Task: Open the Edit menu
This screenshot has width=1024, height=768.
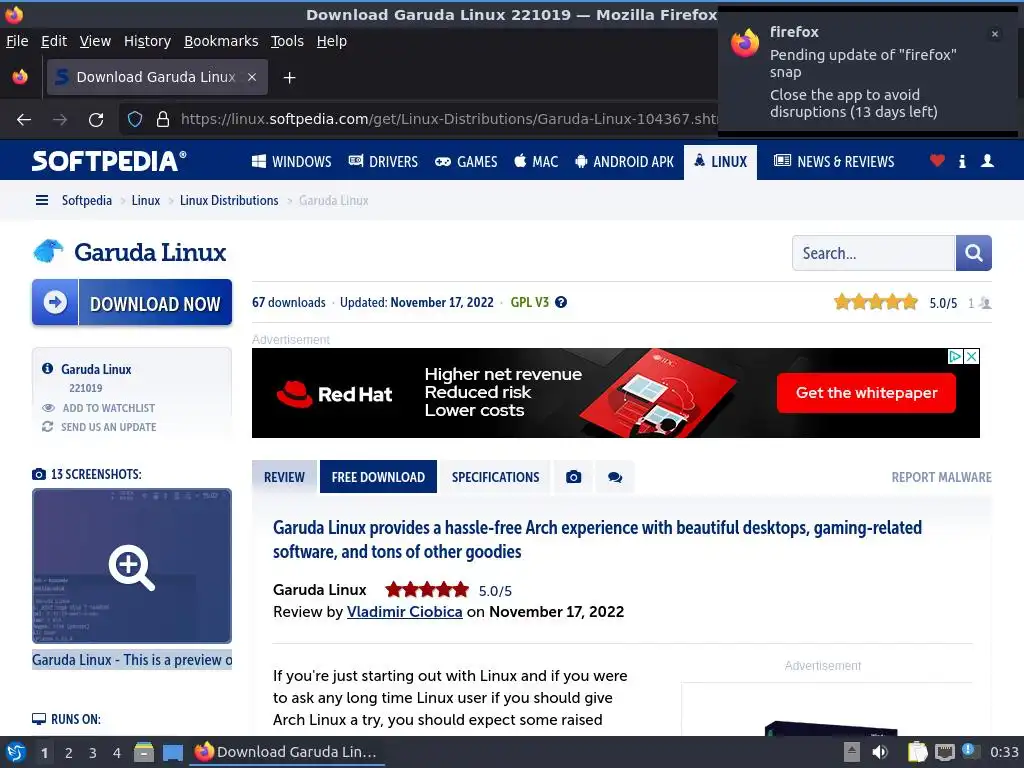Action: click(54, 41)
